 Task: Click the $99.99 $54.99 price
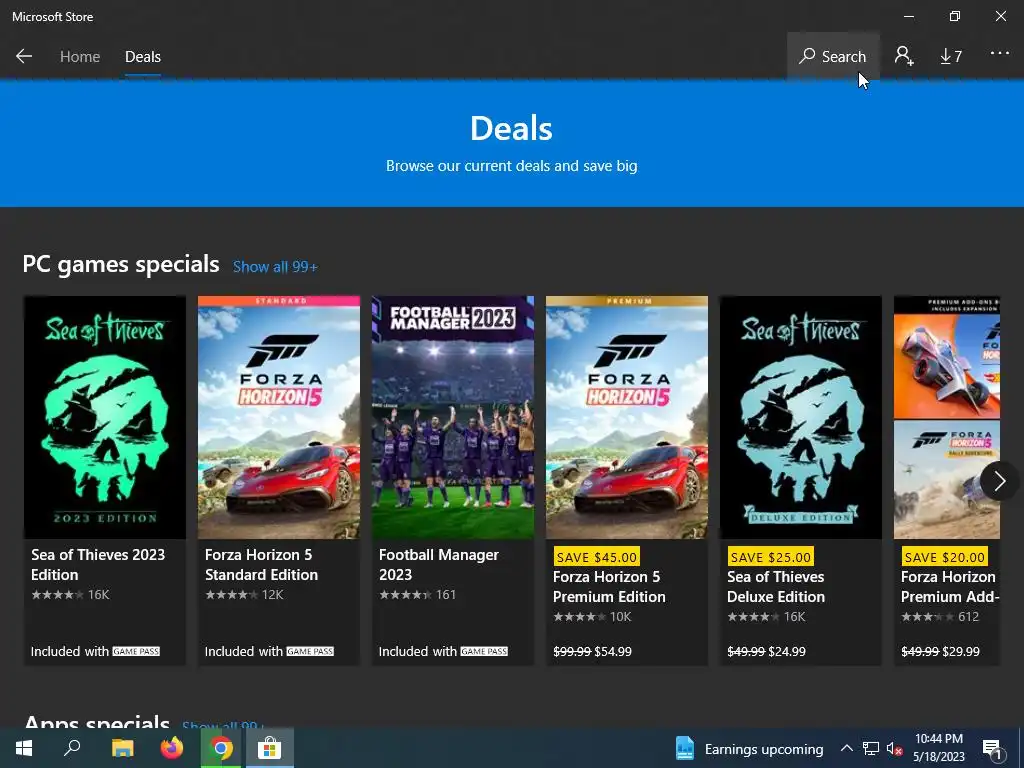tap(592, 651)
